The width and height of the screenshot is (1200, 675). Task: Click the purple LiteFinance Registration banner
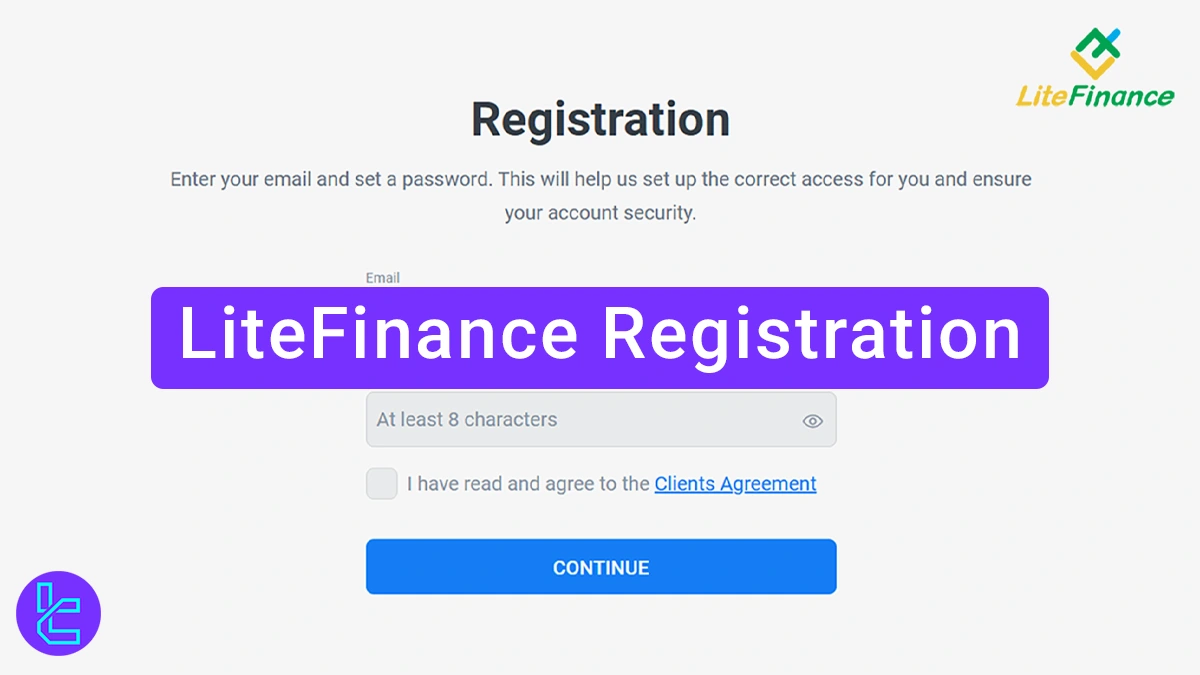(600, 337)
